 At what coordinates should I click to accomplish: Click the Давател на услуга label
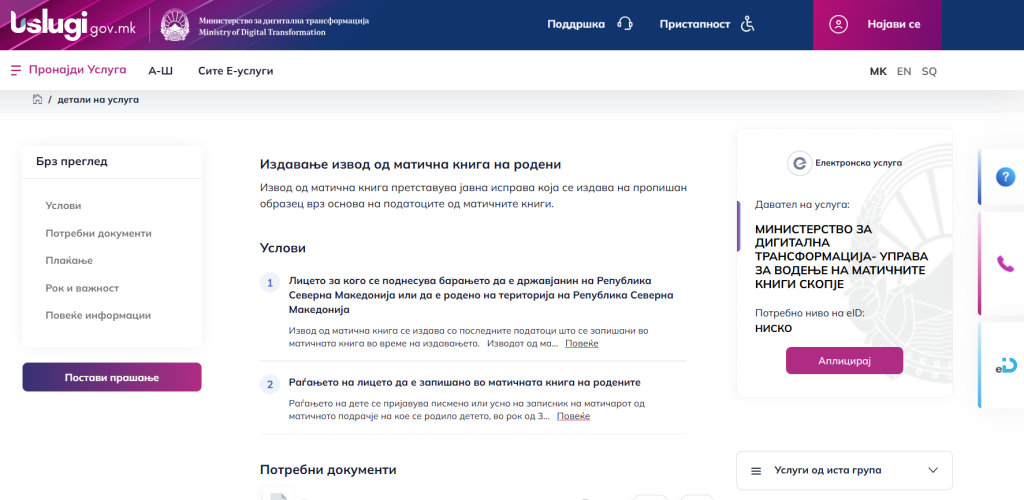pos(802,204)
